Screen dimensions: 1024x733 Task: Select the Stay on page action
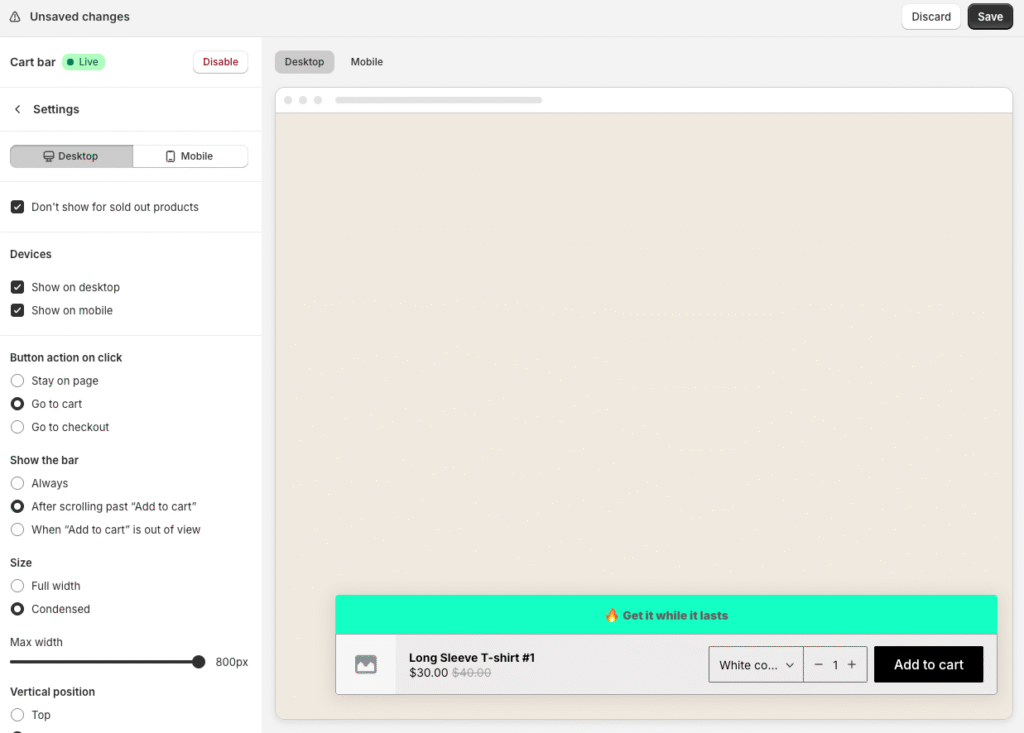tap(17, 380)
